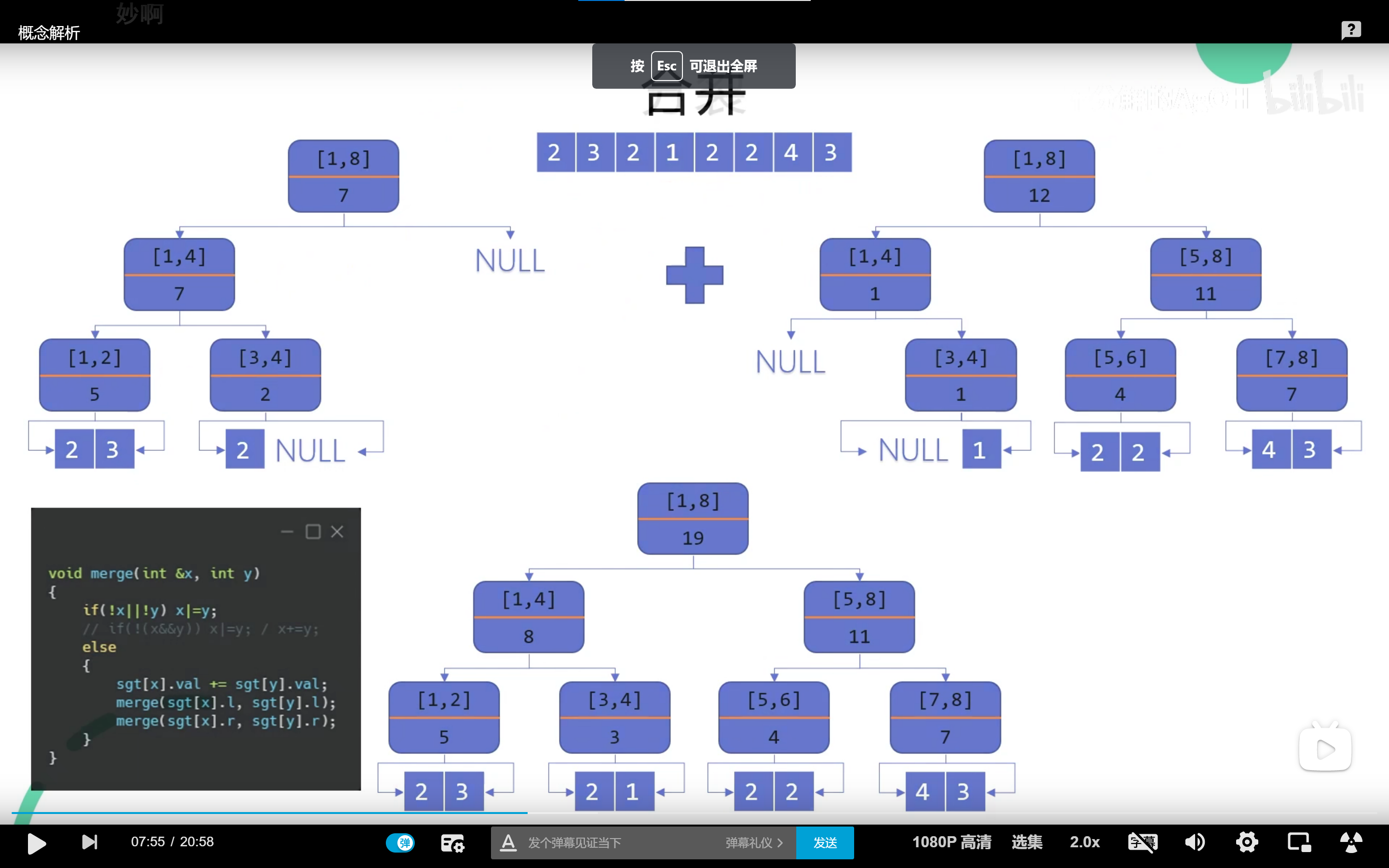Open the danmaku font style 'A' icon
The width and height of the screenshot is (1389, 868).
(x=508, y=843)
